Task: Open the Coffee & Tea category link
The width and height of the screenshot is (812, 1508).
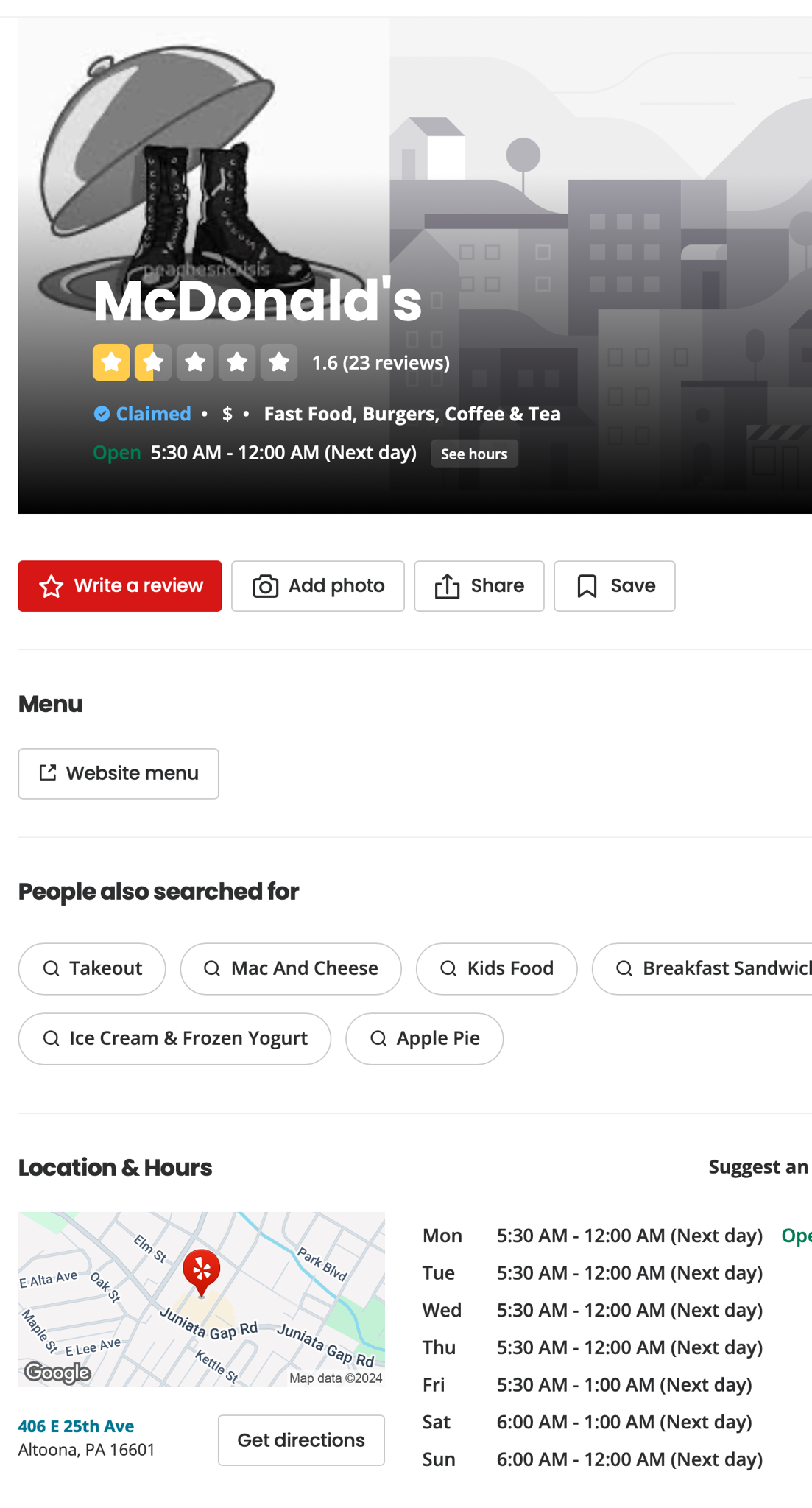Action: pyautogui.click(x=503, y=414)
